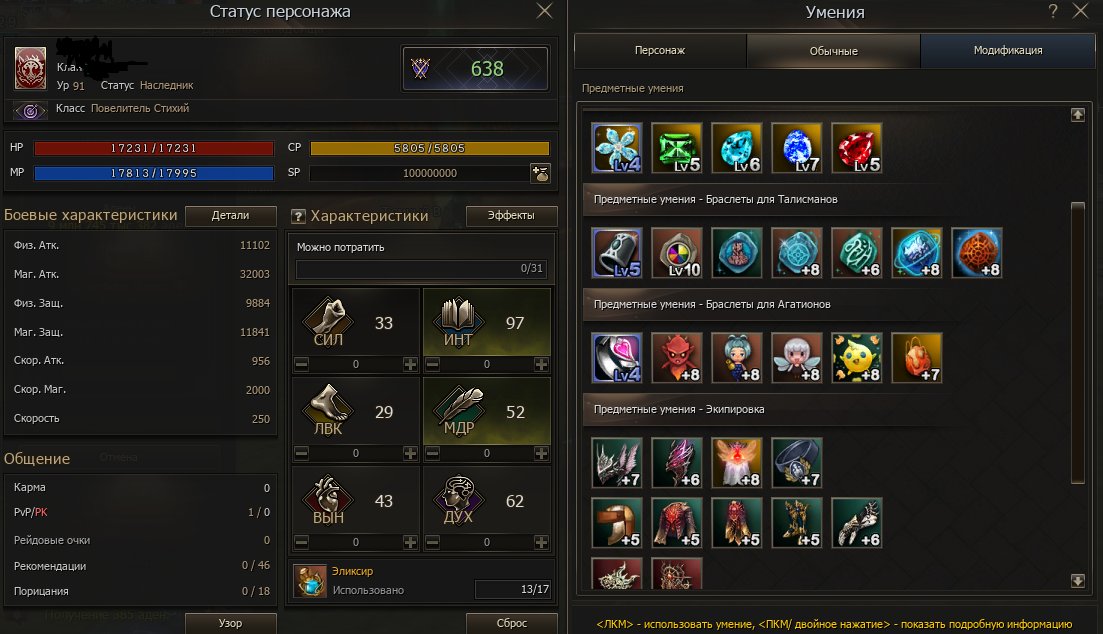Click the white flower Lv4 skill icon
This screenshot has width=1103, height=634.
tap(617, 148)
